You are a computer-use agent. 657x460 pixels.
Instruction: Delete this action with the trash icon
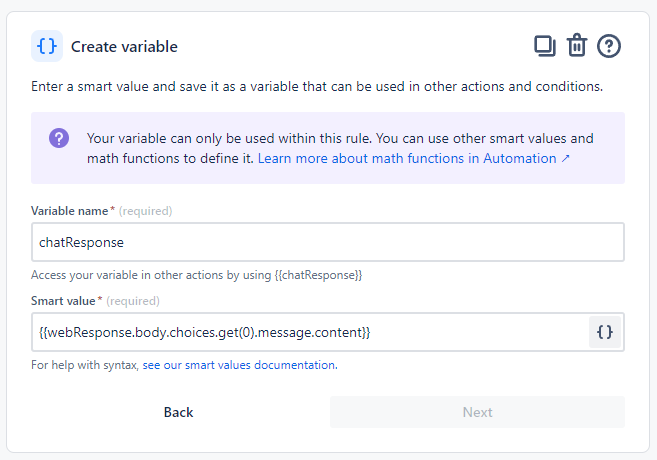pyautogui.click(x=576, y=46)
